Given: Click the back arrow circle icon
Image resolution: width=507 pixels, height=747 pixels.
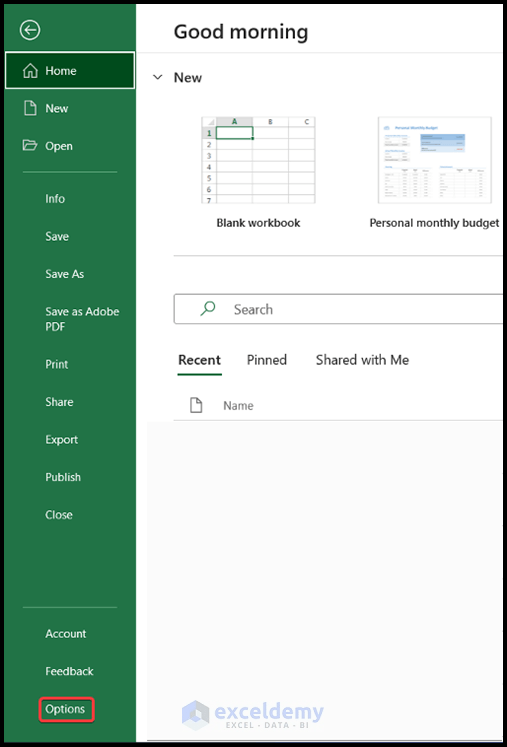Looking at the screenshot, I should click(x=30, y=30).
